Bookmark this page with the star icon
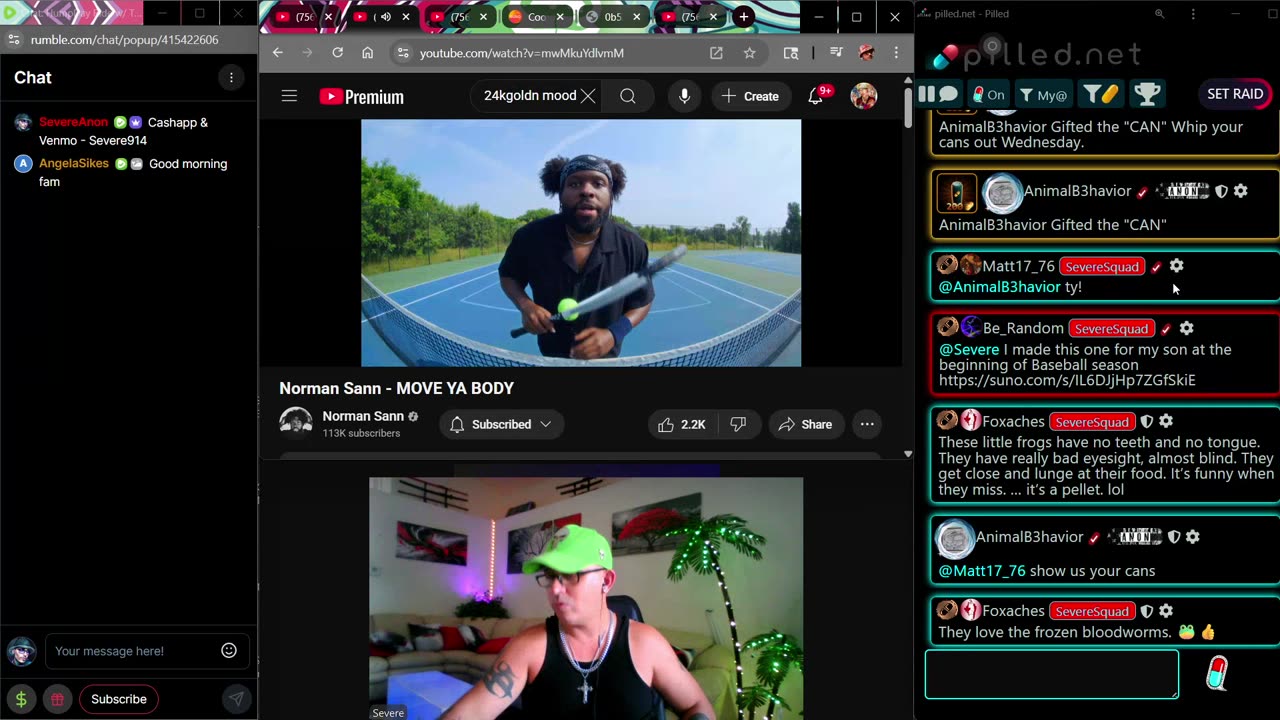1280x720 pixels. [x=749, y=53]
